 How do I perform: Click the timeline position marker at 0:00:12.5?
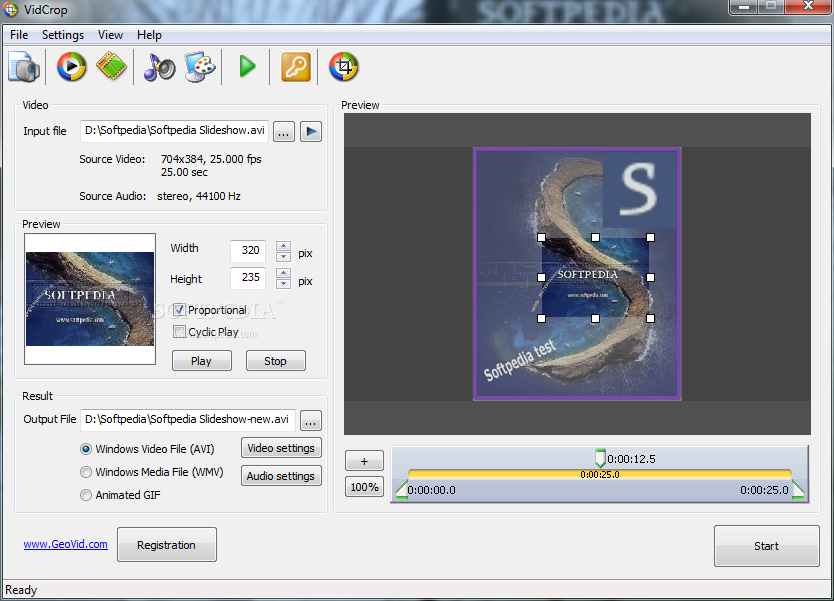tap(600, 458)
